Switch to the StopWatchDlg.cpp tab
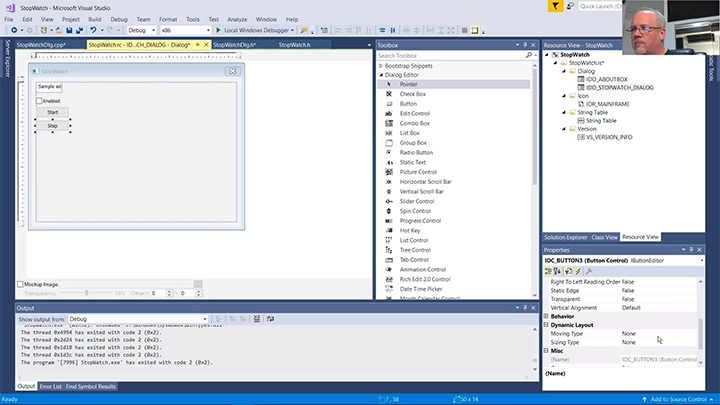The image size is (720, 405). point(41,45)
